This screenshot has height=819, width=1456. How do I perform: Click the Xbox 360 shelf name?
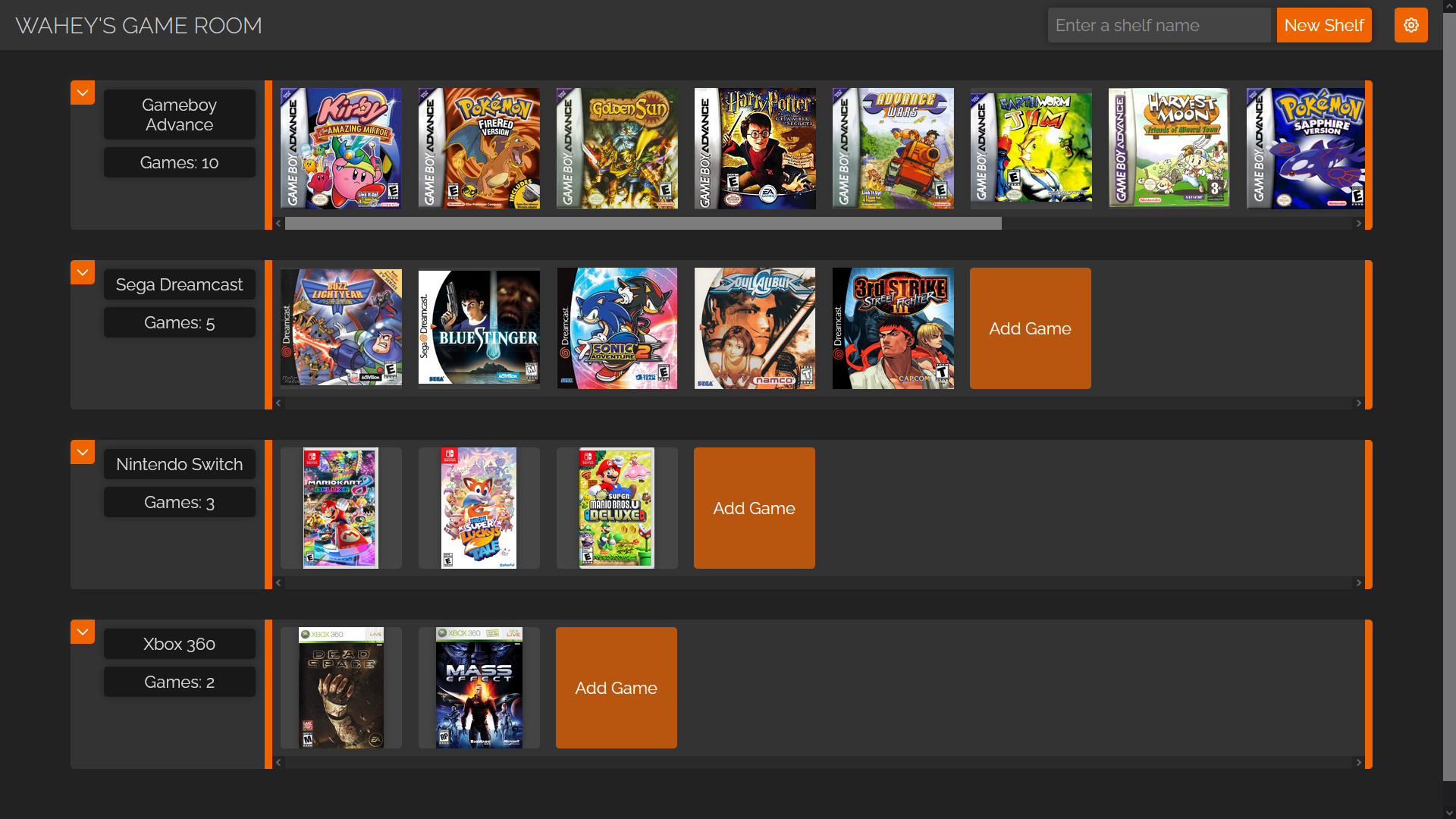tap(180, 644)
